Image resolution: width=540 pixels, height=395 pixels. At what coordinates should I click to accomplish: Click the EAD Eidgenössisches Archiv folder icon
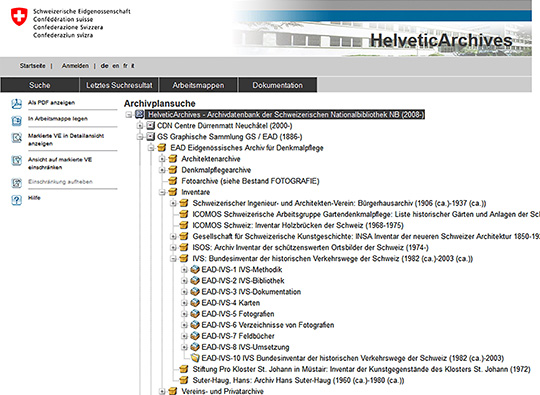[x=162, y=148]
